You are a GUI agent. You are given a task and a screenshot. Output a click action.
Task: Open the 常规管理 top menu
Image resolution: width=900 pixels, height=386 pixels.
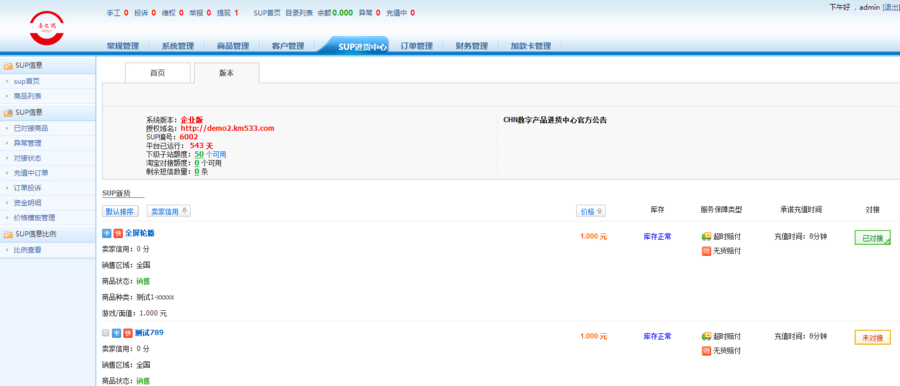point(123,46)
